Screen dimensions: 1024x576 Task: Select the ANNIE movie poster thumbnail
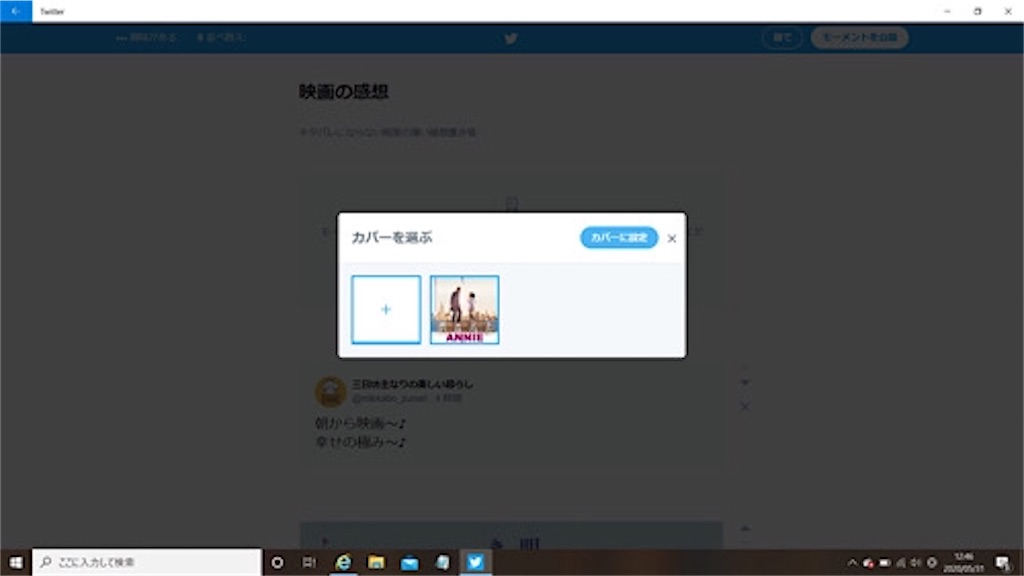click(x=464, y=310)
